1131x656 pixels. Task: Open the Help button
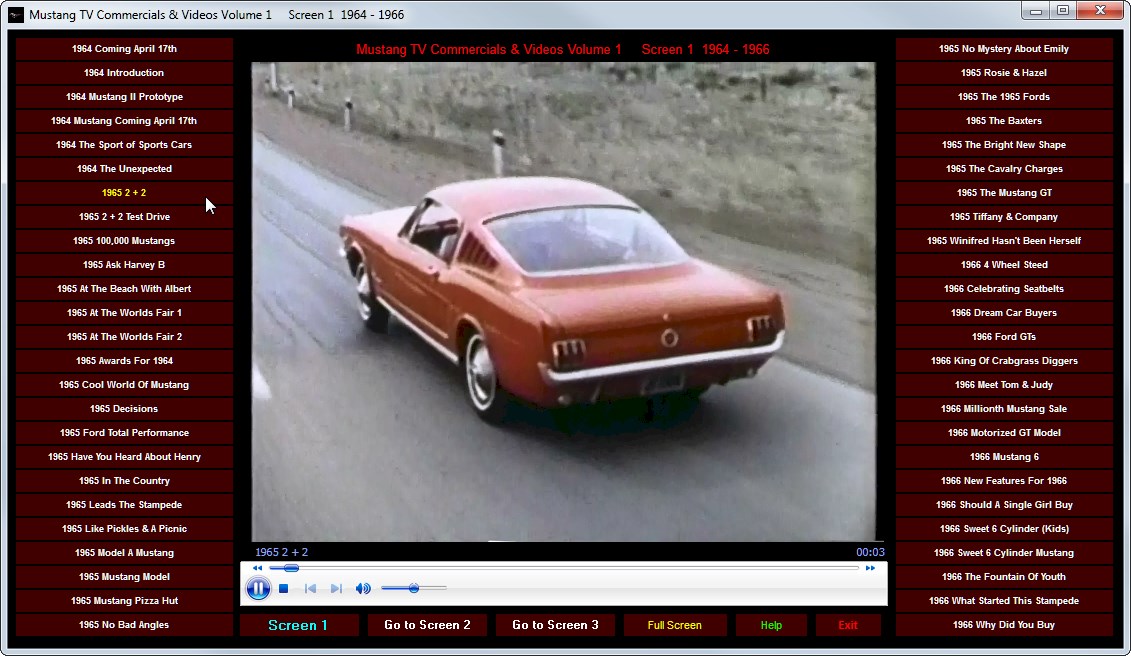771,625
